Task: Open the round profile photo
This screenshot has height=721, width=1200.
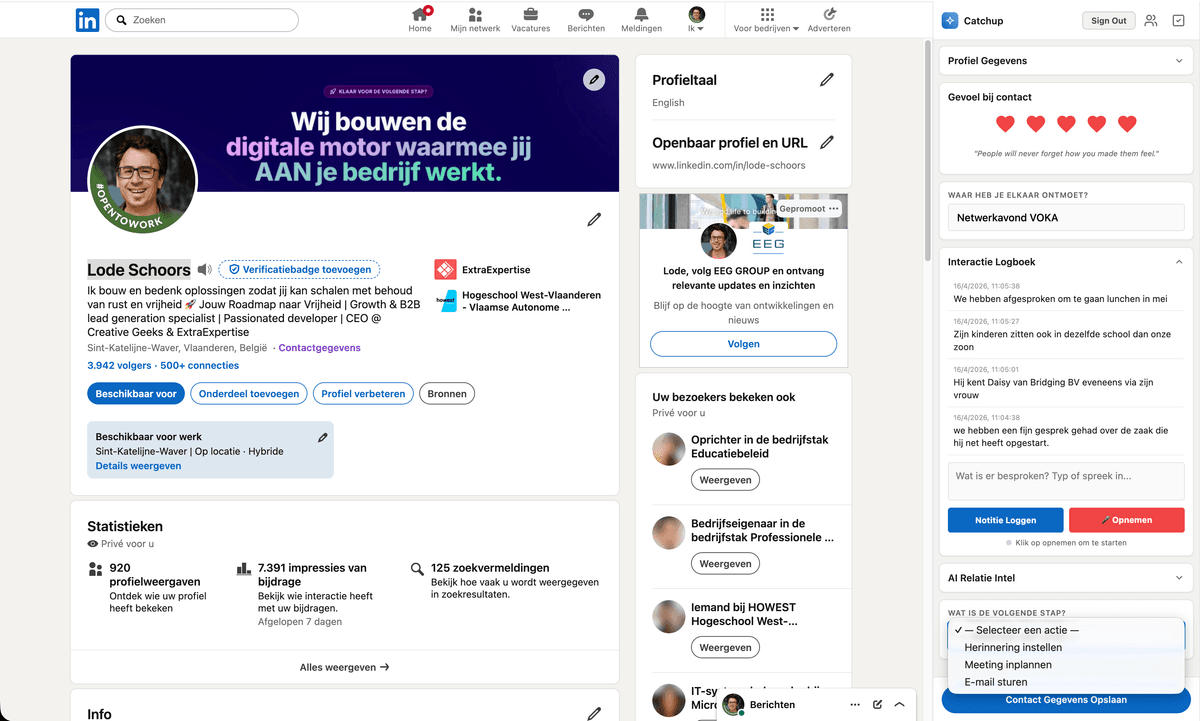Action: pos(143,182)
